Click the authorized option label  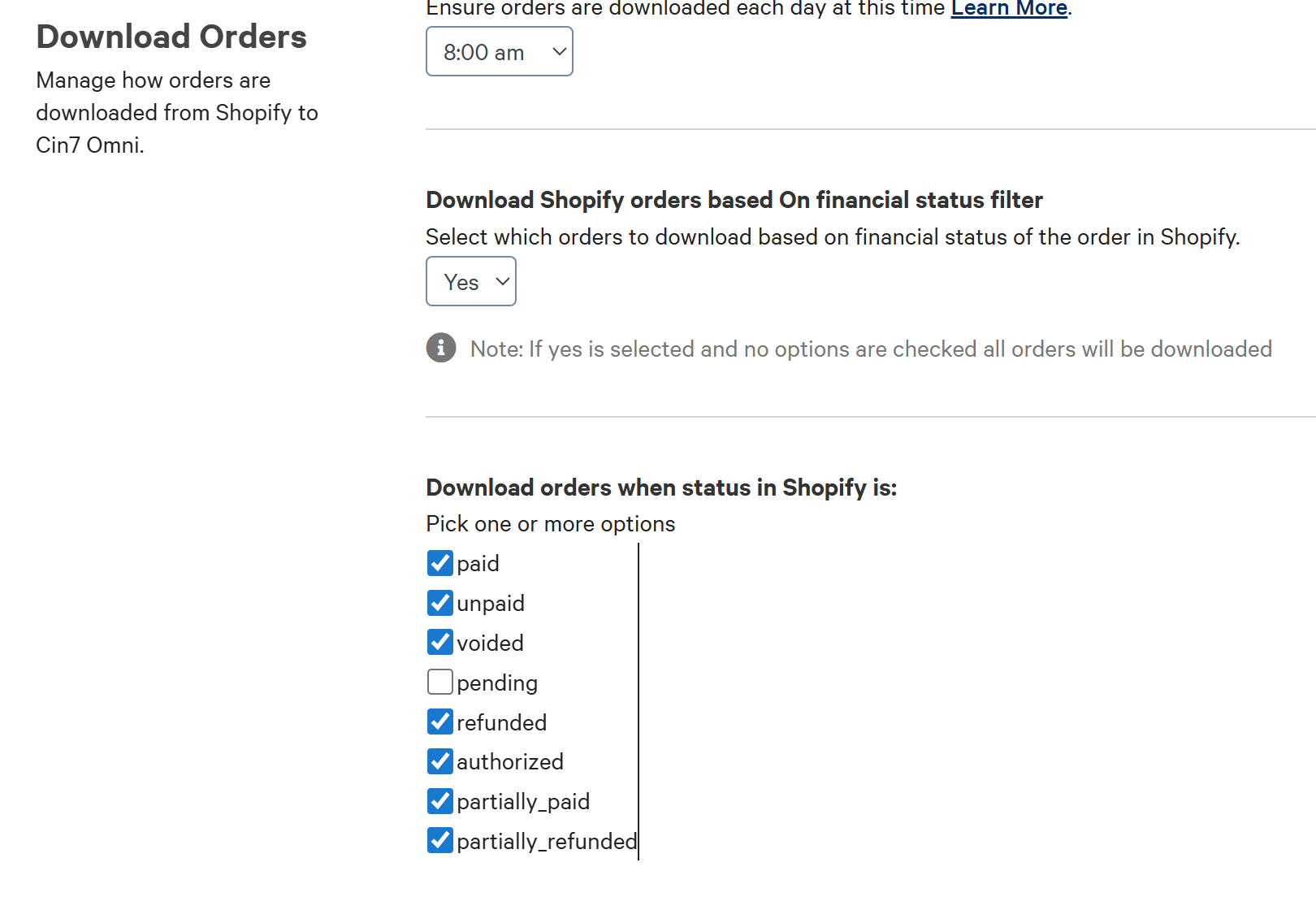510,762
